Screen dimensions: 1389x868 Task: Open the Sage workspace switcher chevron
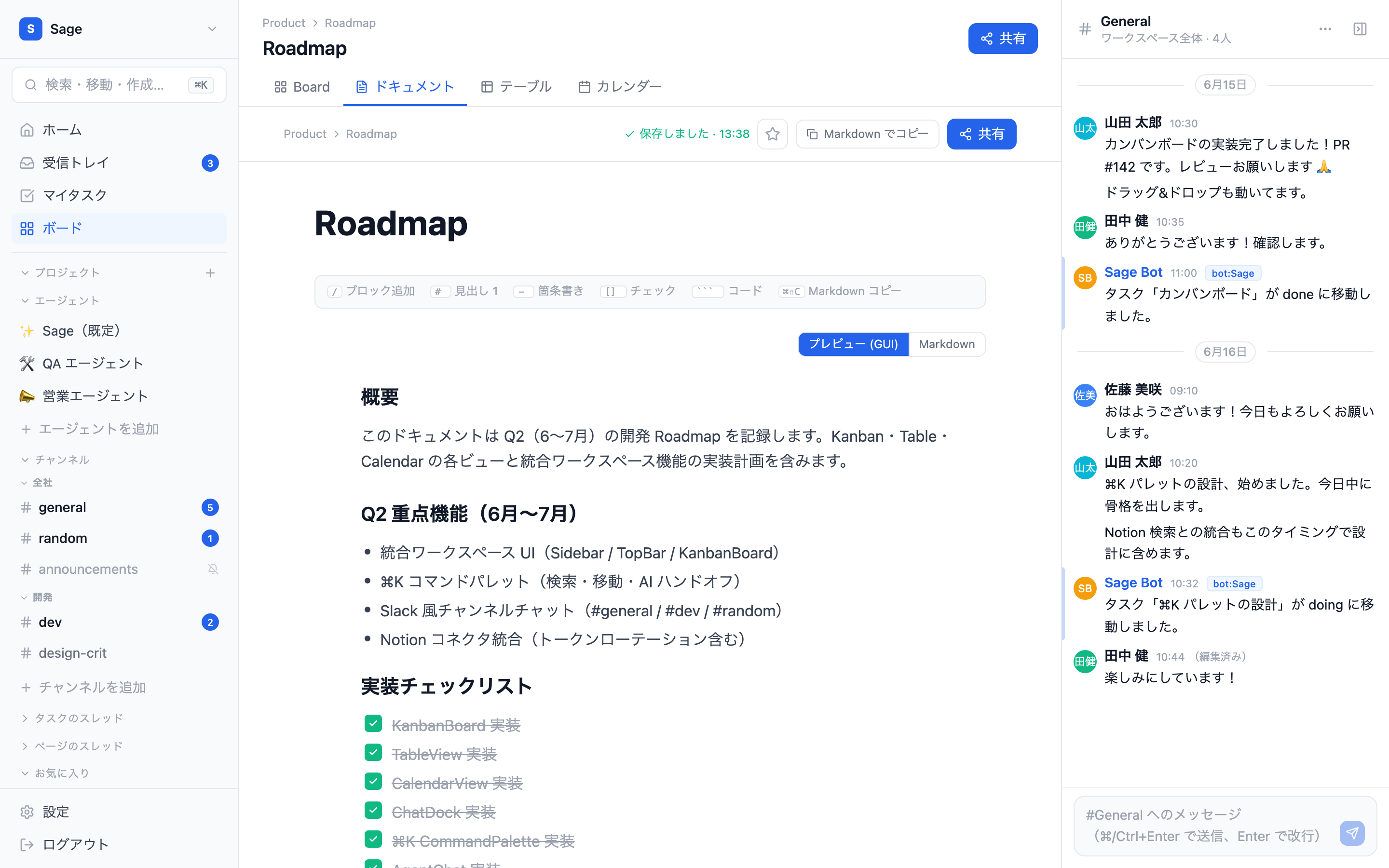tap(212, 29)
